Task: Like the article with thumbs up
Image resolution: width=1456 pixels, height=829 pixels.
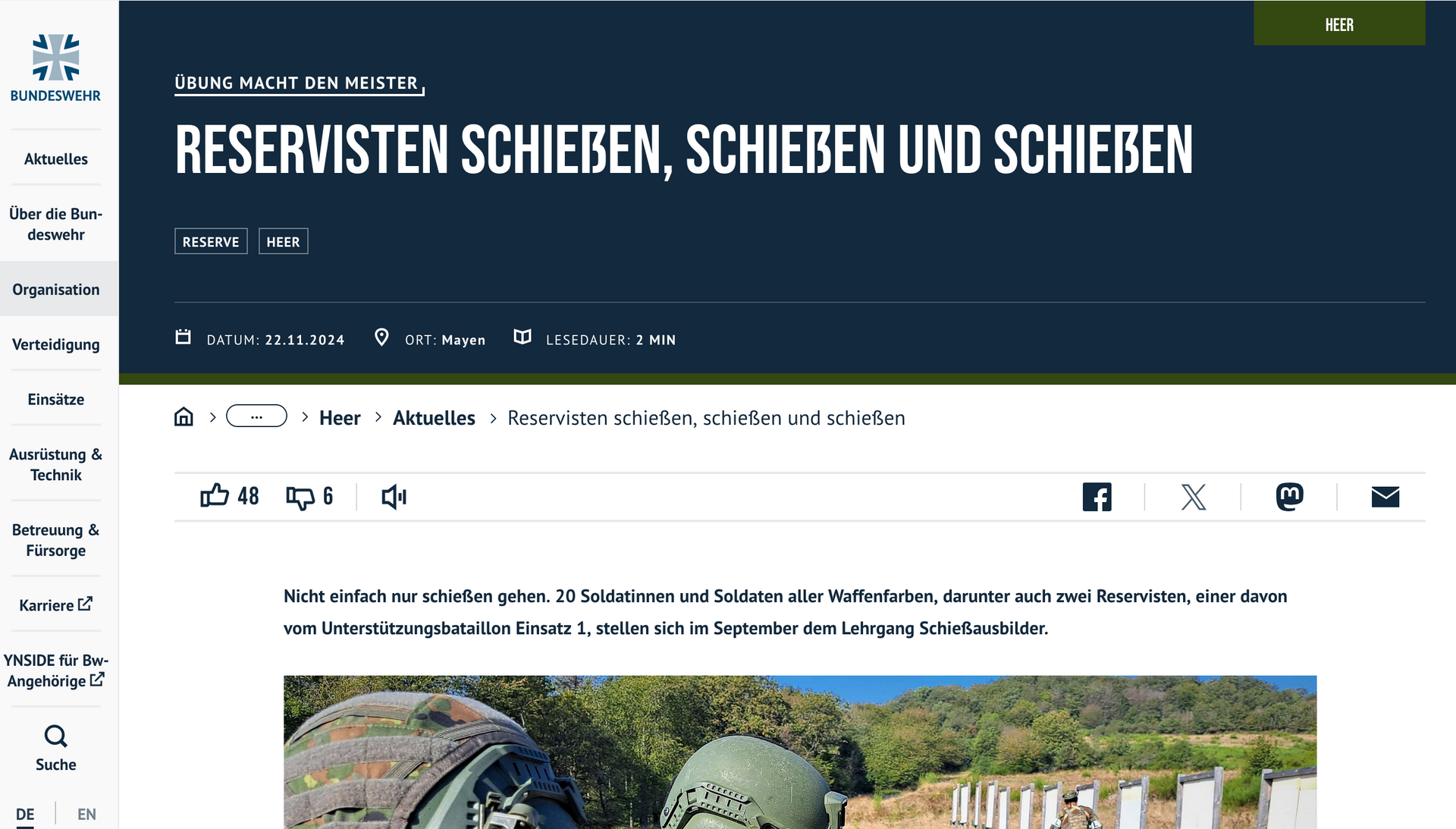Action: (x=215, y=496)
